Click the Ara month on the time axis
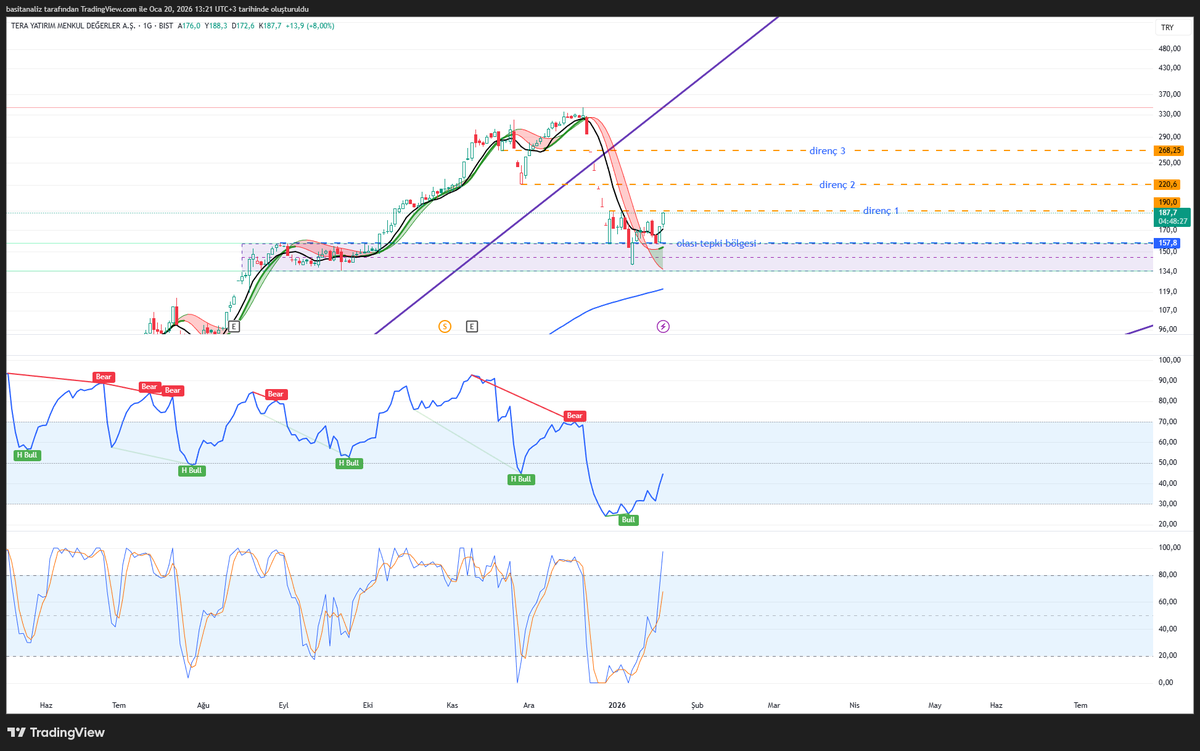1200x751 pixels. coord(529,705)
